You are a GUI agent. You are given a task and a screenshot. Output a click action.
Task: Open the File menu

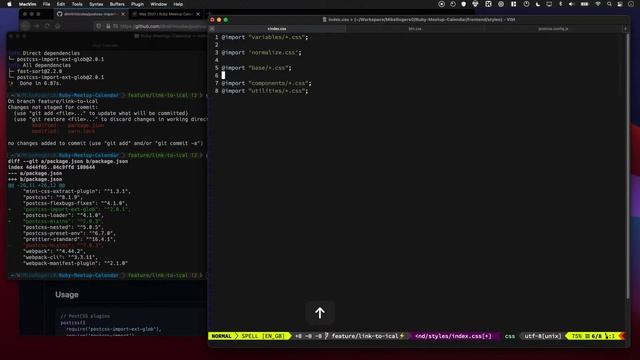tap(47, 4)
